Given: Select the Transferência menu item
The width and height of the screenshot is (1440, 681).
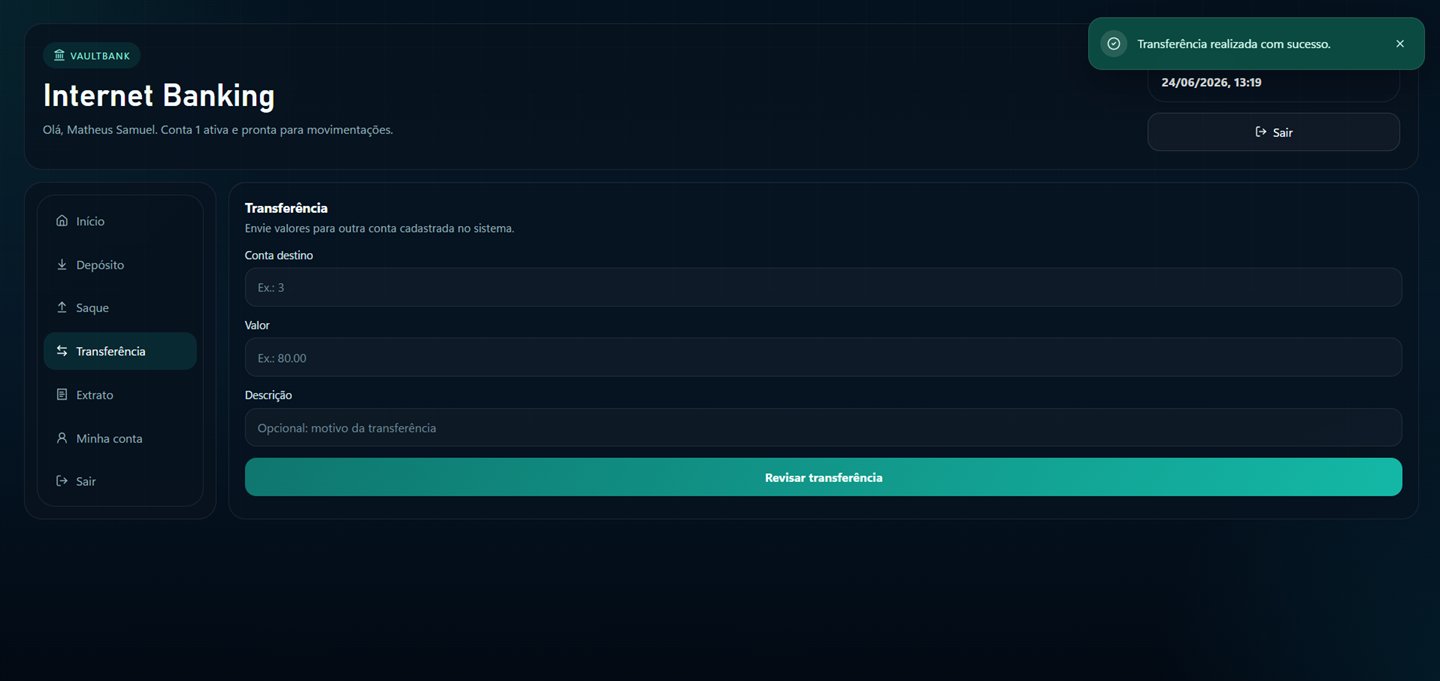Looking at the screenshot, I should (x=120, y=351).
